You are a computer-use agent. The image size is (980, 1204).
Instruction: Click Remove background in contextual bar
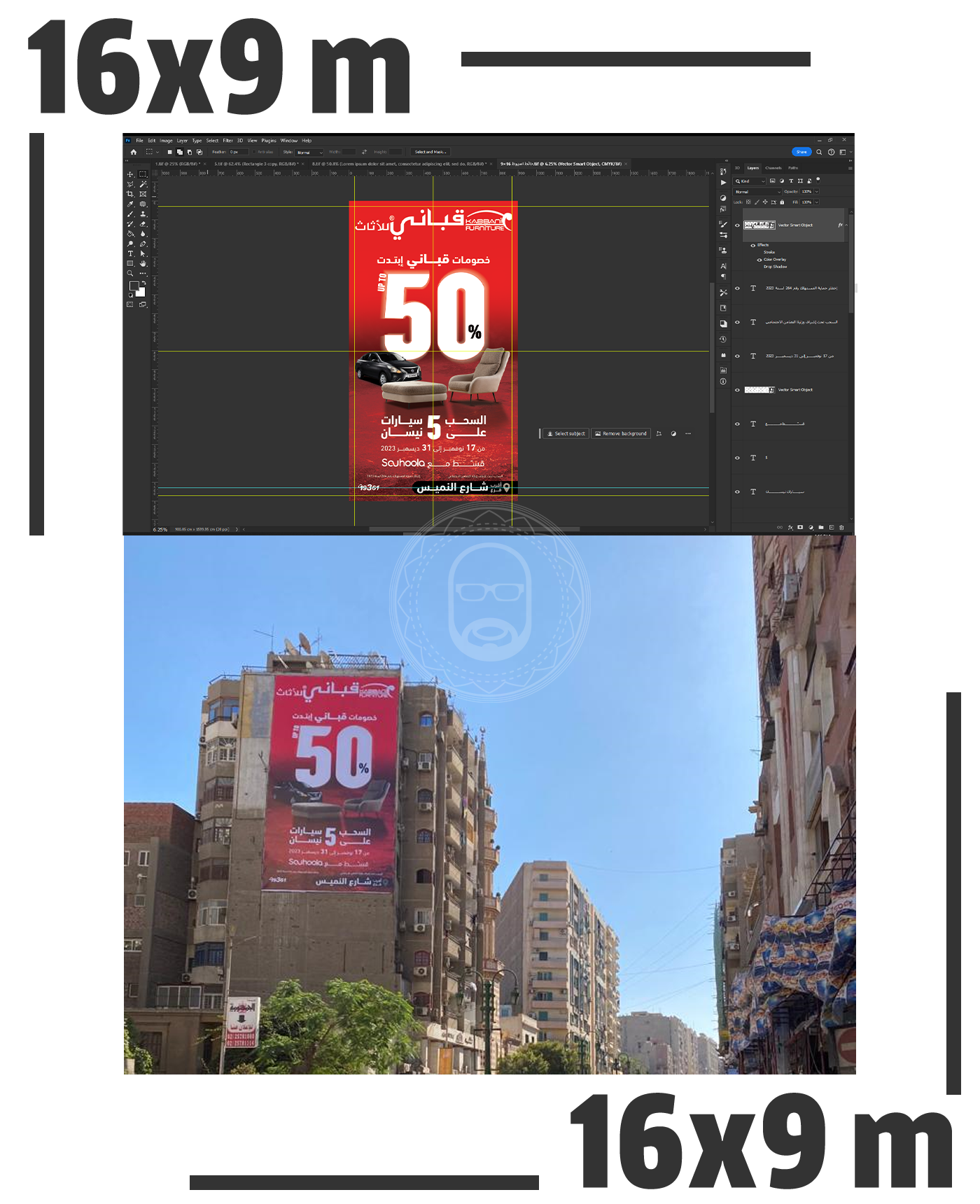pyautogui.click(x=621, y=433)
